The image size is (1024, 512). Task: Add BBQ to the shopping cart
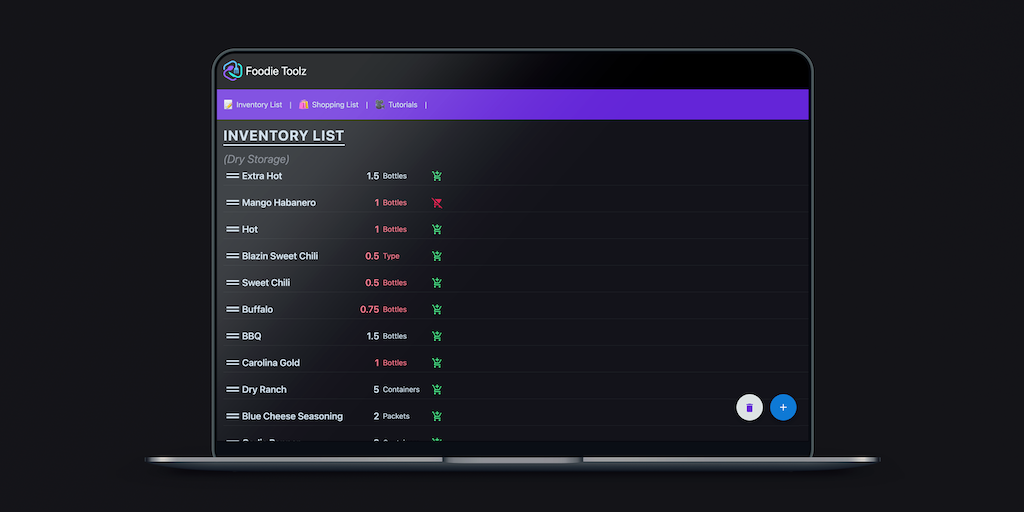437,336
